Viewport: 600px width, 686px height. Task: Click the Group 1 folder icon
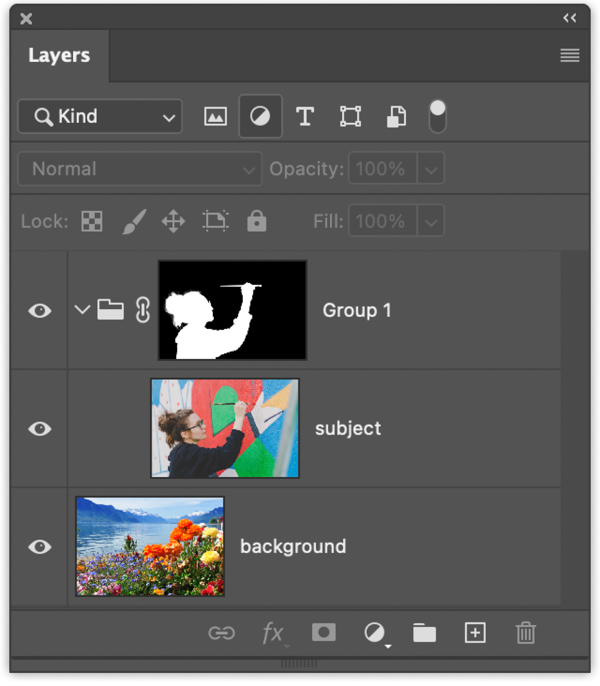click(x=110, y=310)
